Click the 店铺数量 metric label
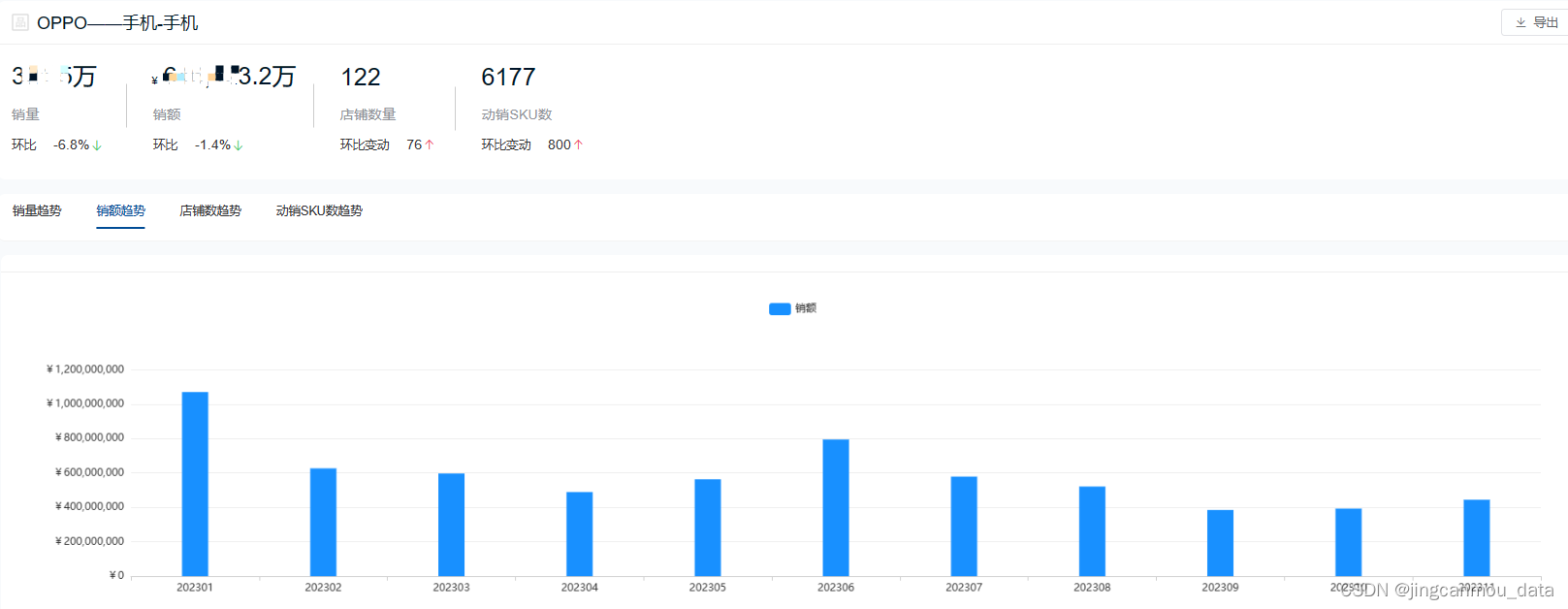This screenshot has width=1568, height=609. point(368,114)
